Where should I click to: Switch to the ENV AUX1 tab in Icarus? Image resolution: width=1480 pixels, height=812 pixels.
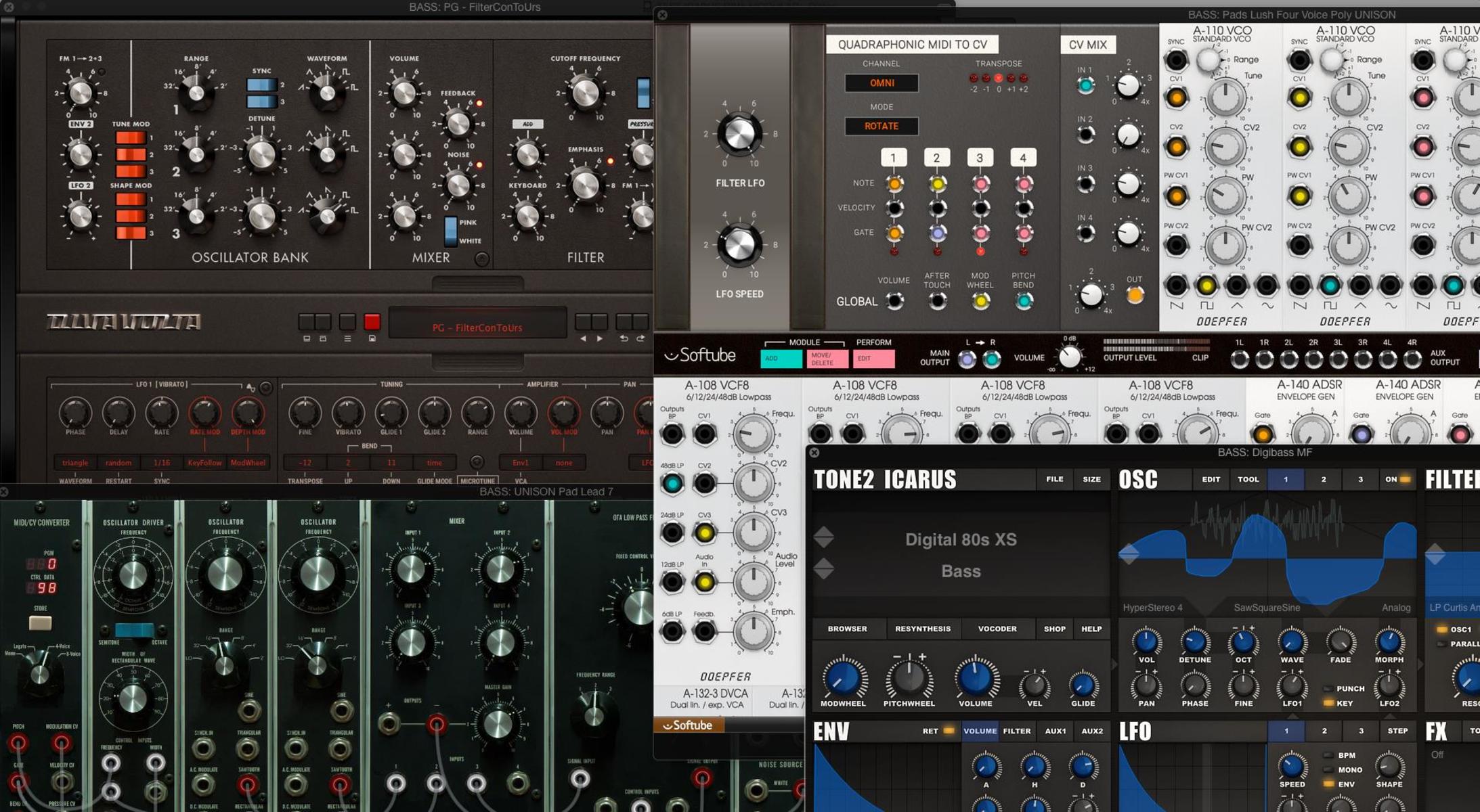[x=1055, y=731]
